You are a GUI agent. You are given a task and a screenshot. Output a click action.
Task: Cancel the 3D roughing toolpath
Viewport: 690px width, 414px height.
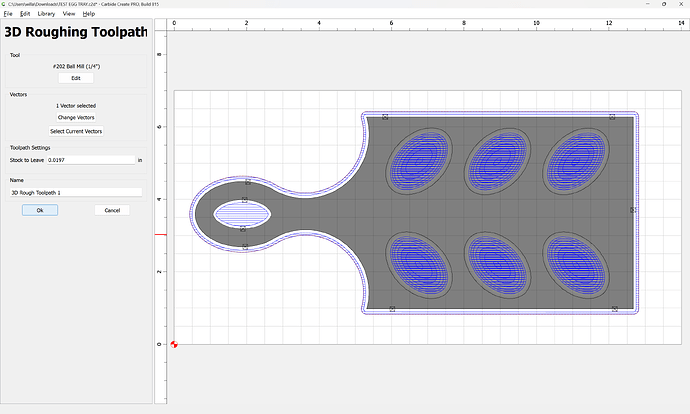[x=112, y=210]
